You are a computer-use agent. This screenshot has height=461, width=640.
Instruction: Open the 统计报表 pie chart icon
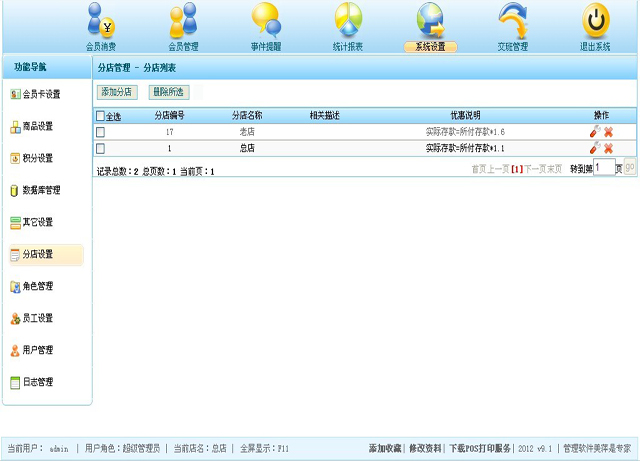coord(348,21)
